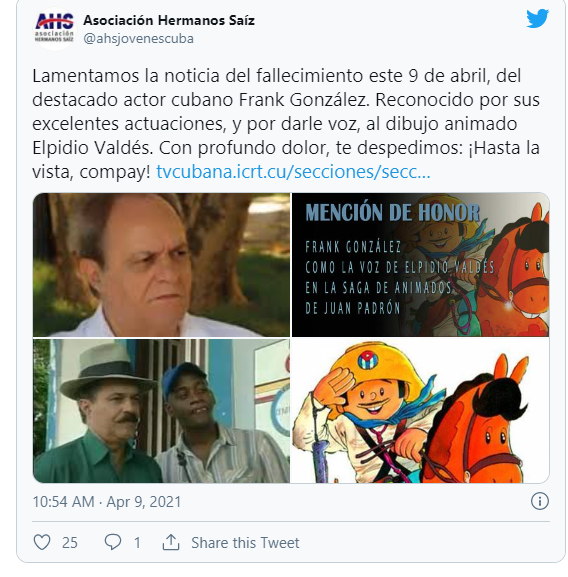The height and width of the screenshot is (577, 568).
Task: Follow the tvcubana.icrt.cu article link
Action: coord(293,172)
